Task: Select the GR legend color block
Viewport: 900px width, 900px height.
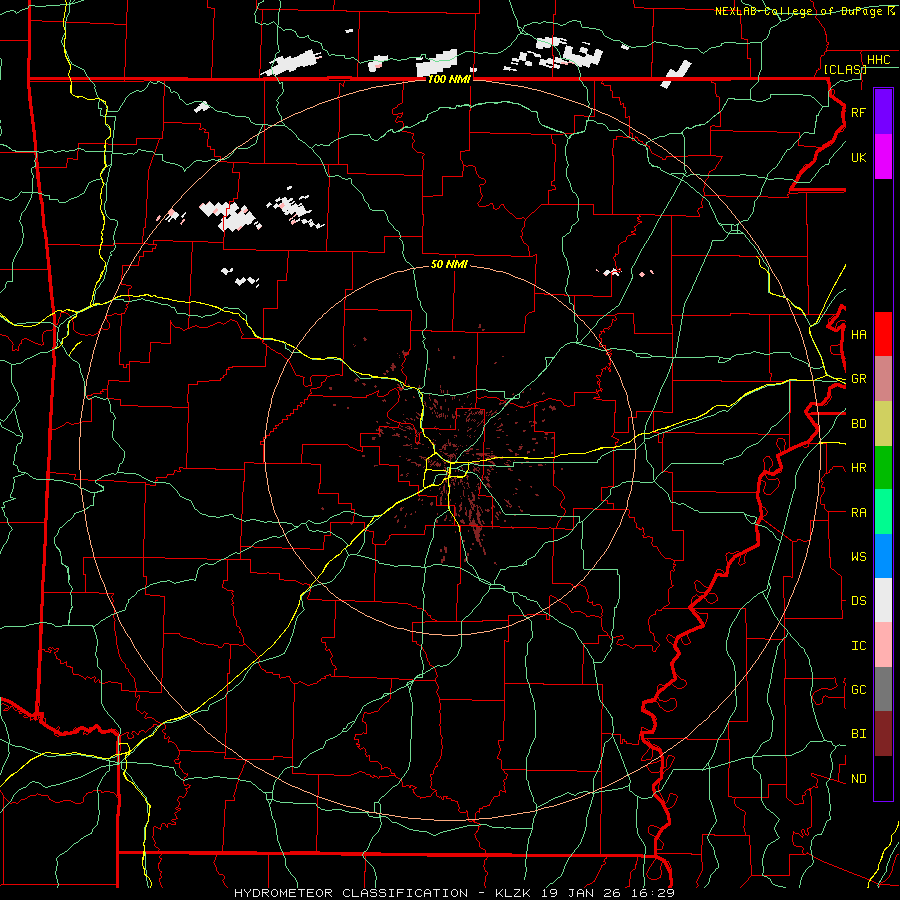Action: 883,379
